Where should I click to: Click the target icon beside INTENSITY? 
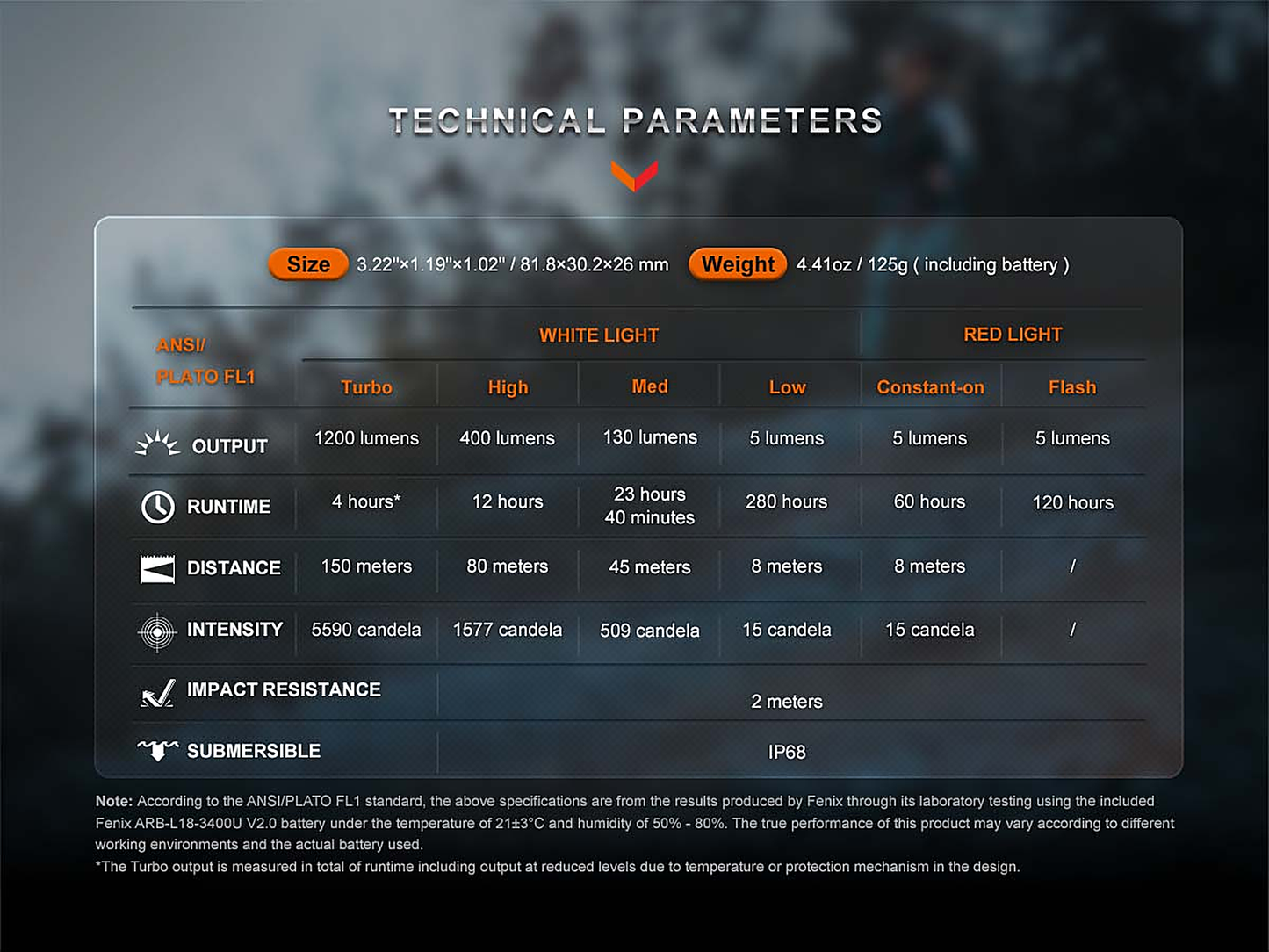[x=158, y=631]
